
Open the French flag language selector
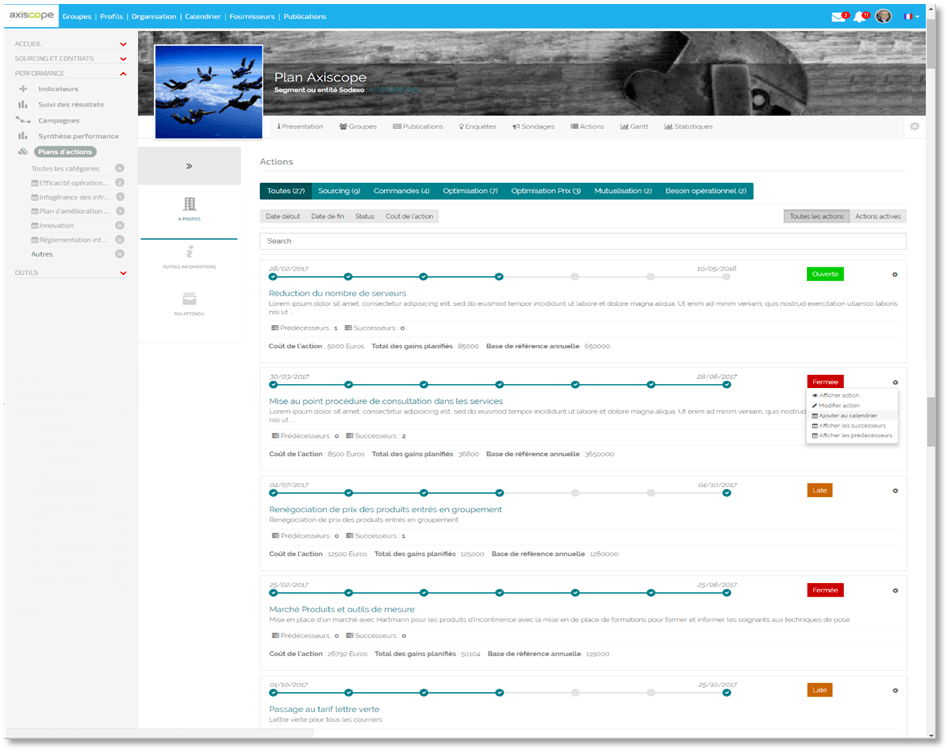[911, 17]
